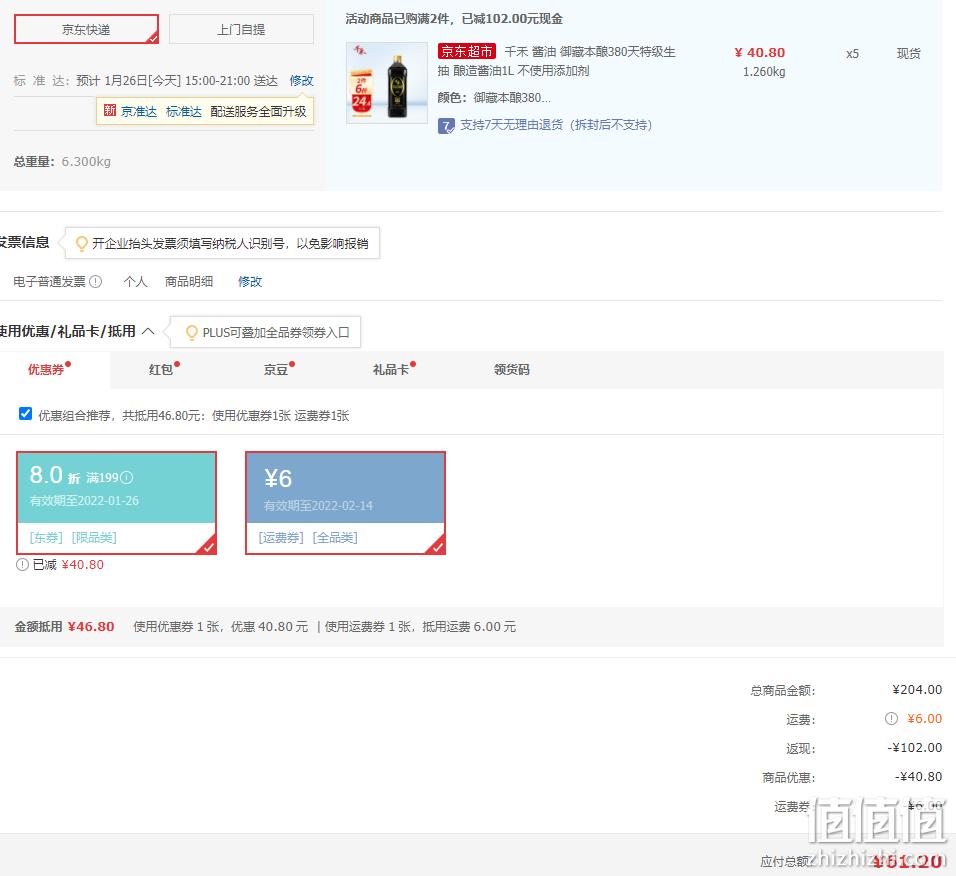956x876 pixels.
Task: Uncheck the 优惠组合推荐 checkbox
Action: (26, 414)
